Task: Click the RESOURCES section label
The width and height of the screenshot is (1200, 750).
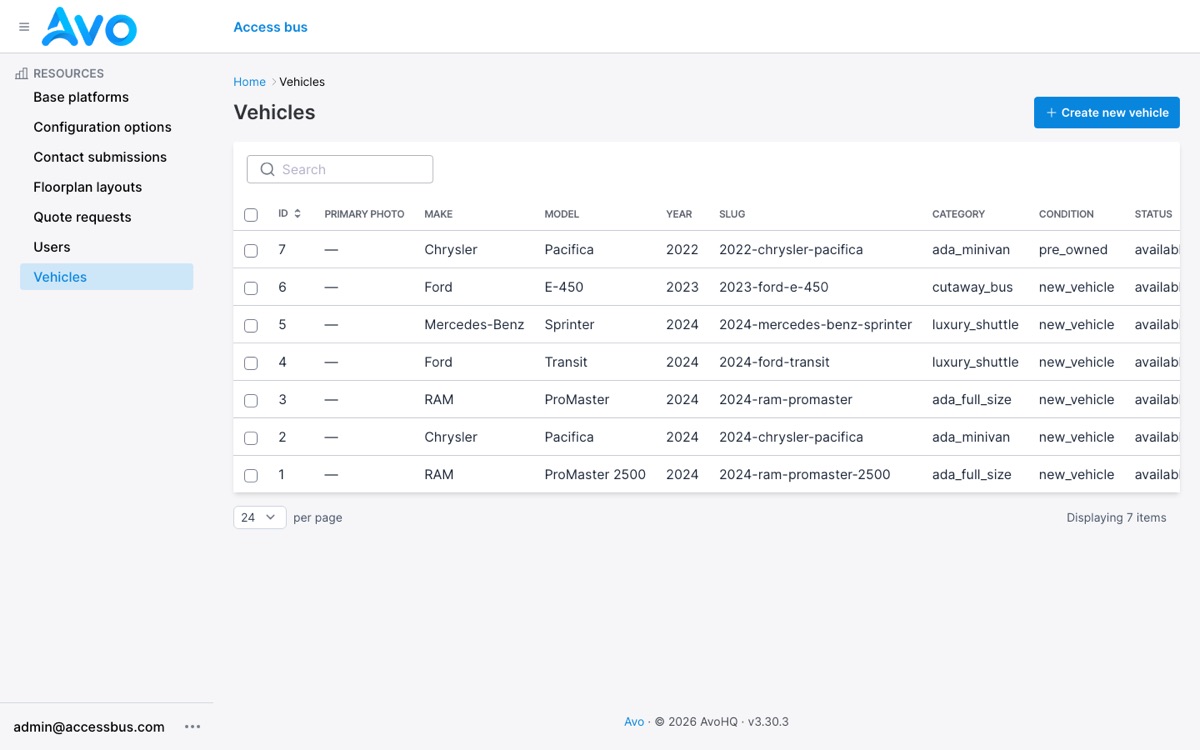Action: [68, 73]
